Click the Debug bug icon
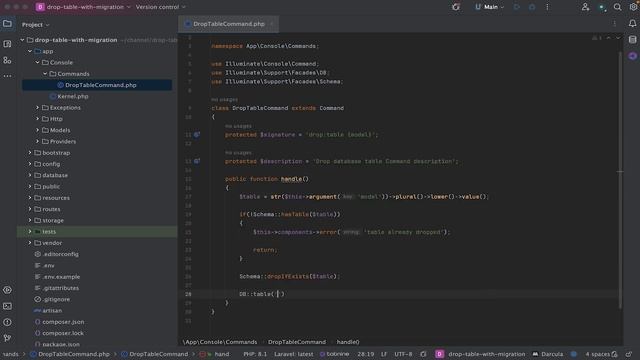 pos(532,7)
